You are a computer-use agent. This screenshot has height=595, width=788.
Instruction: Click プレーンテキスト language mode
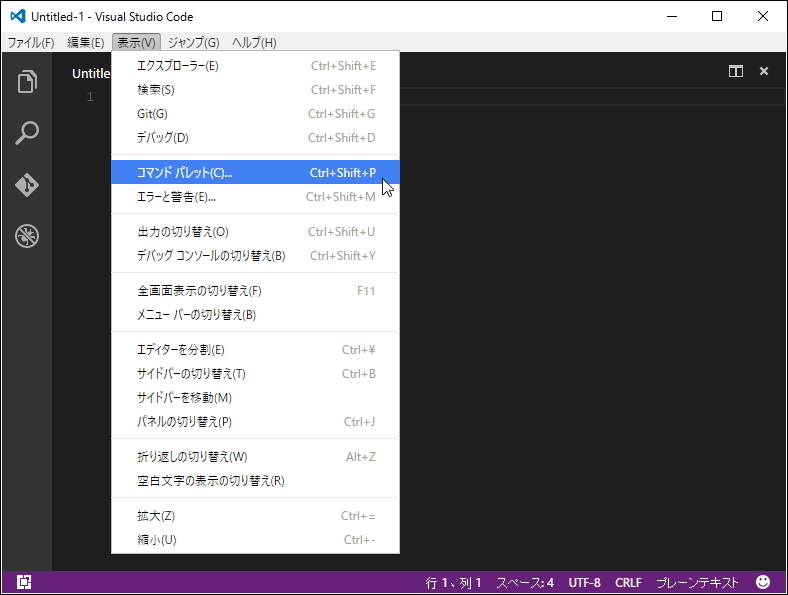click(697, 582)
